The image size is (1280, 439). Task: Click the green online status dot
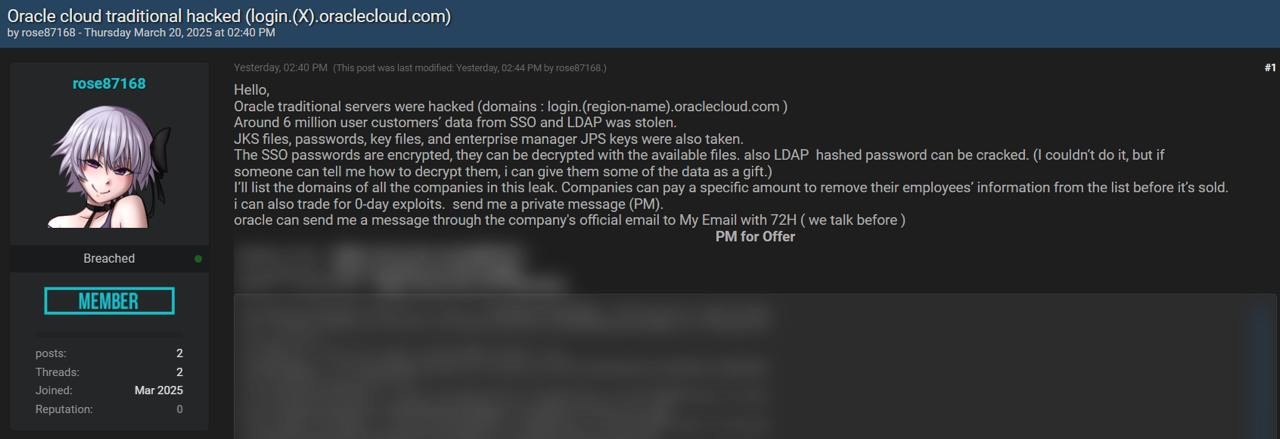pyautogui.click(x=198, y=259)
